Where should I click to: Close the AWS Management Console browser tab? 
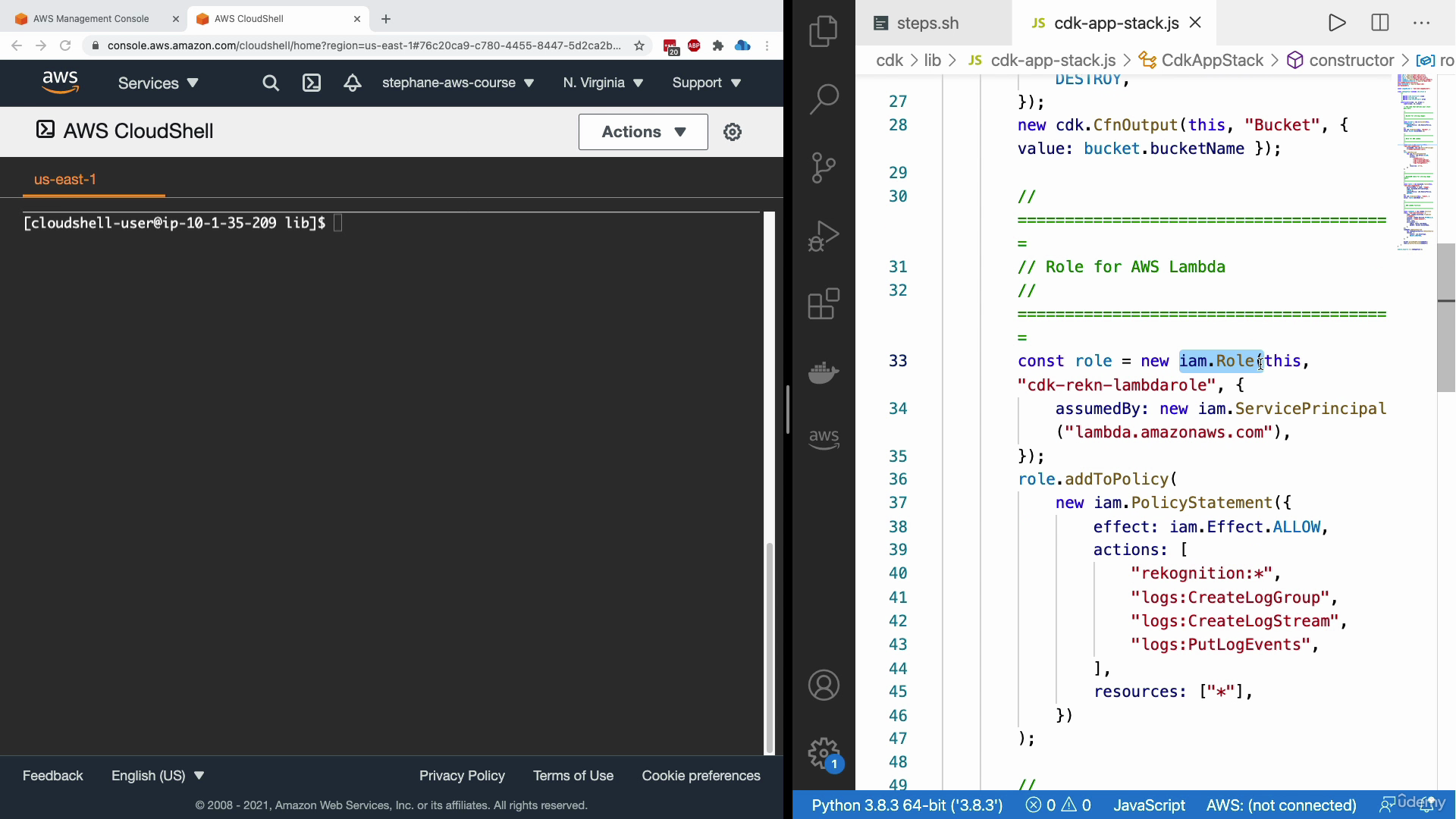(176, 19)
